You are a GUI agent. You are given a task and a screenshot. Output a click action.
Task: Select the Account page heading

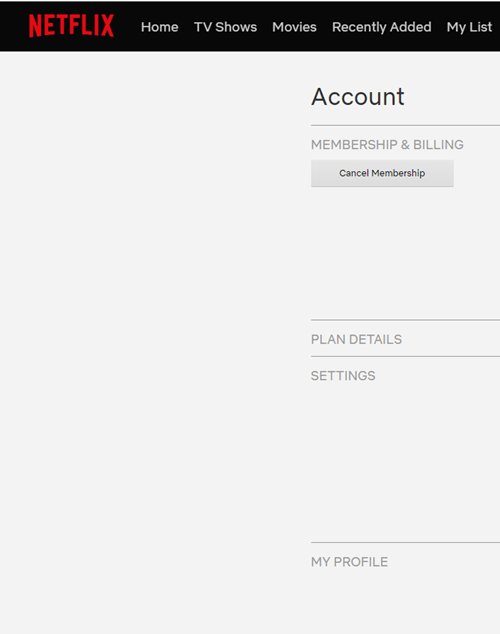pos(358,97)
